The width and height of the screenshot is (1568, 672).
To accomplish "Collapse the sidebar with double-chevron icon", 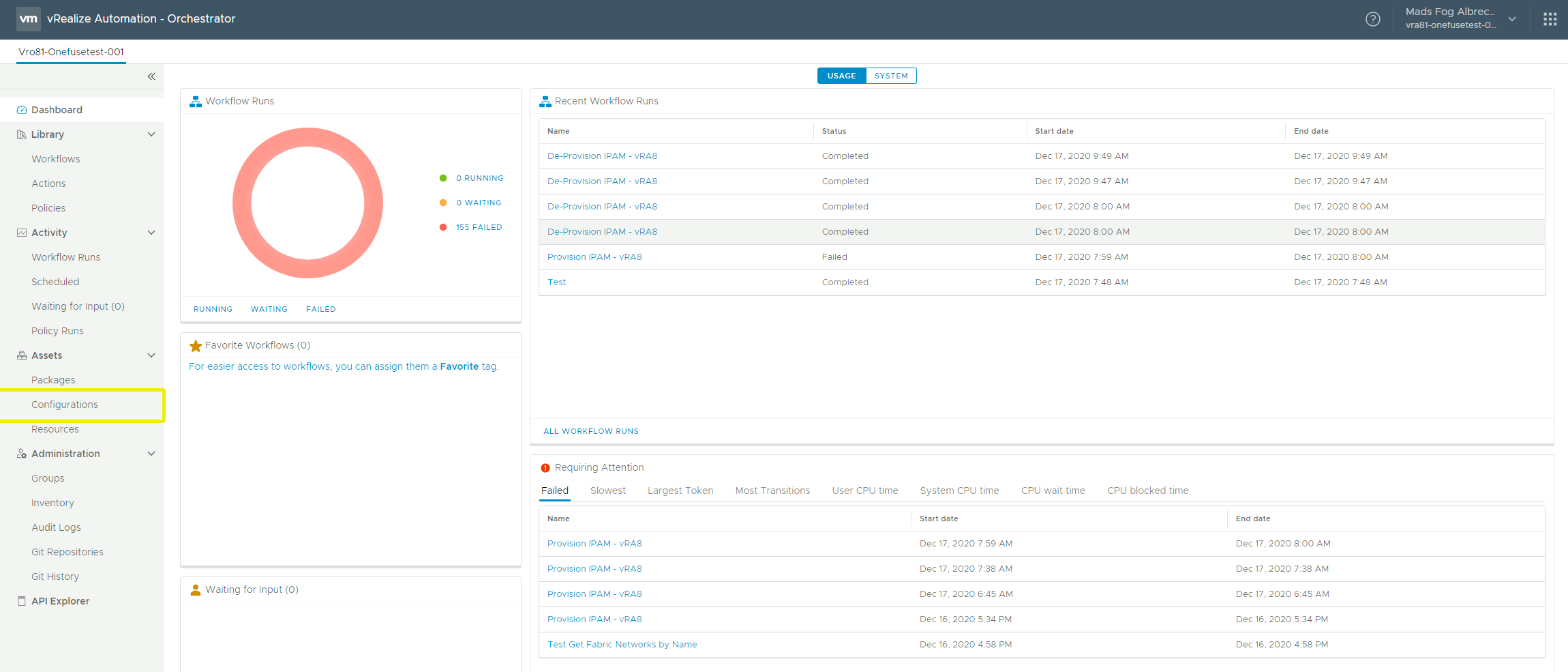I will tap(151, 76).
